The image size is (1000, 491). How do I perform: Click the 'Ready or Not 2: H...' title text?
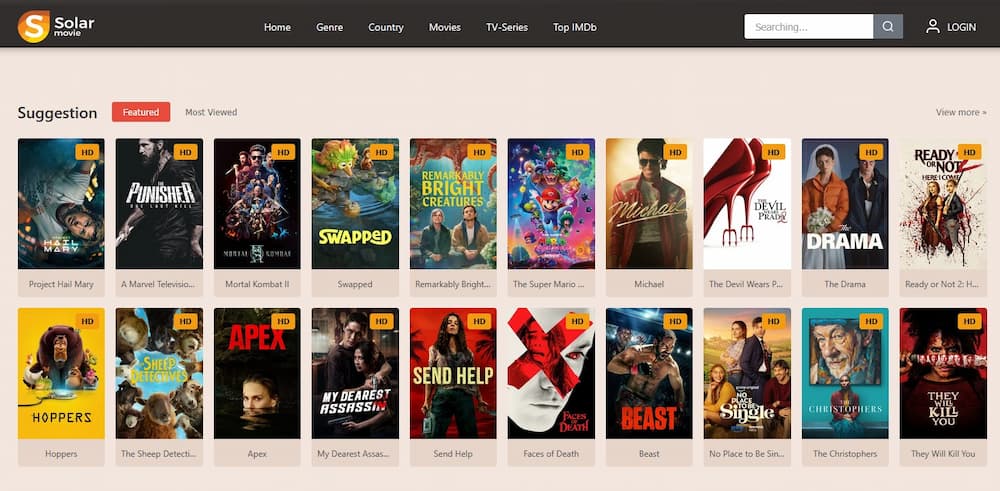coord(942,284)
